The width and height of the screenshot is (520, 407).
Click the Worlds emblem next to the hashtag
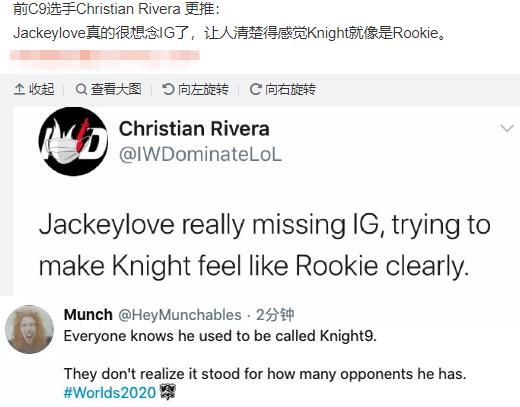point(168,392)
